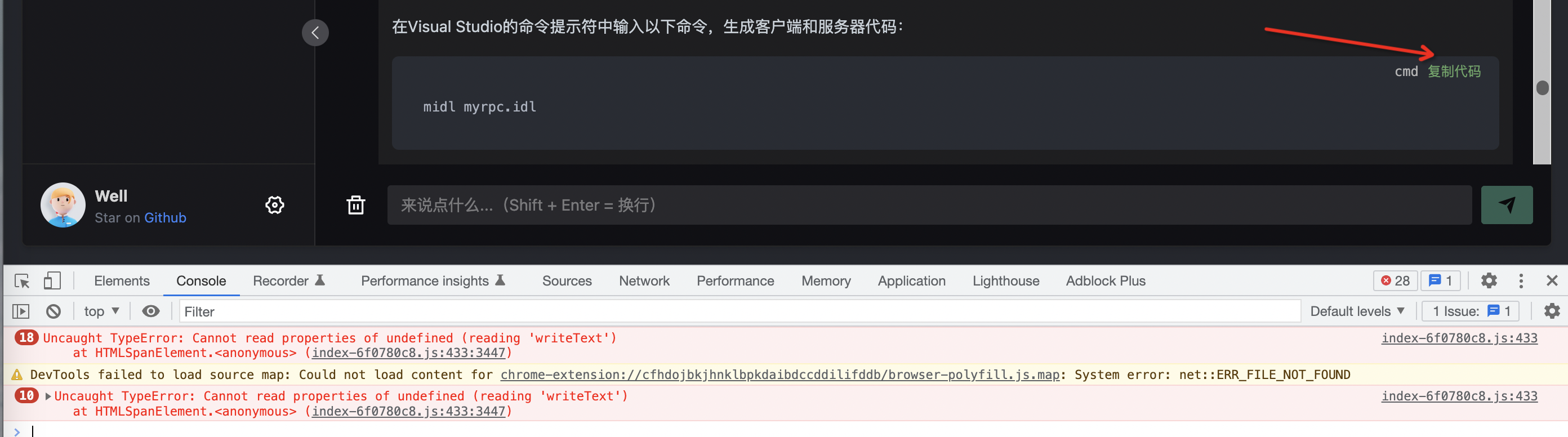Switch to the Network tab
This screenshot has width=1568, height=437.
tap(644, 280)
